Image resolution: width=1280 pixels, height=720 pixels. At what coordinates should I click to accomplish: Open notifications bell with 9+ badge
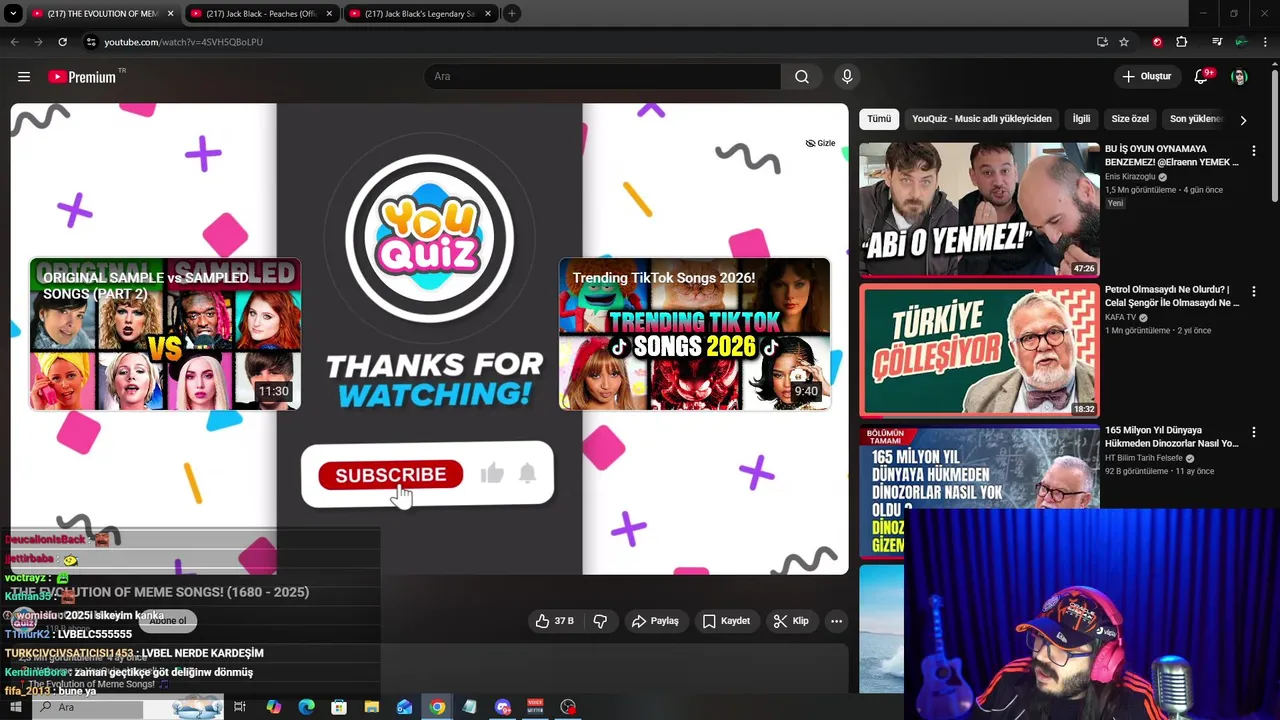(1202, 77)
